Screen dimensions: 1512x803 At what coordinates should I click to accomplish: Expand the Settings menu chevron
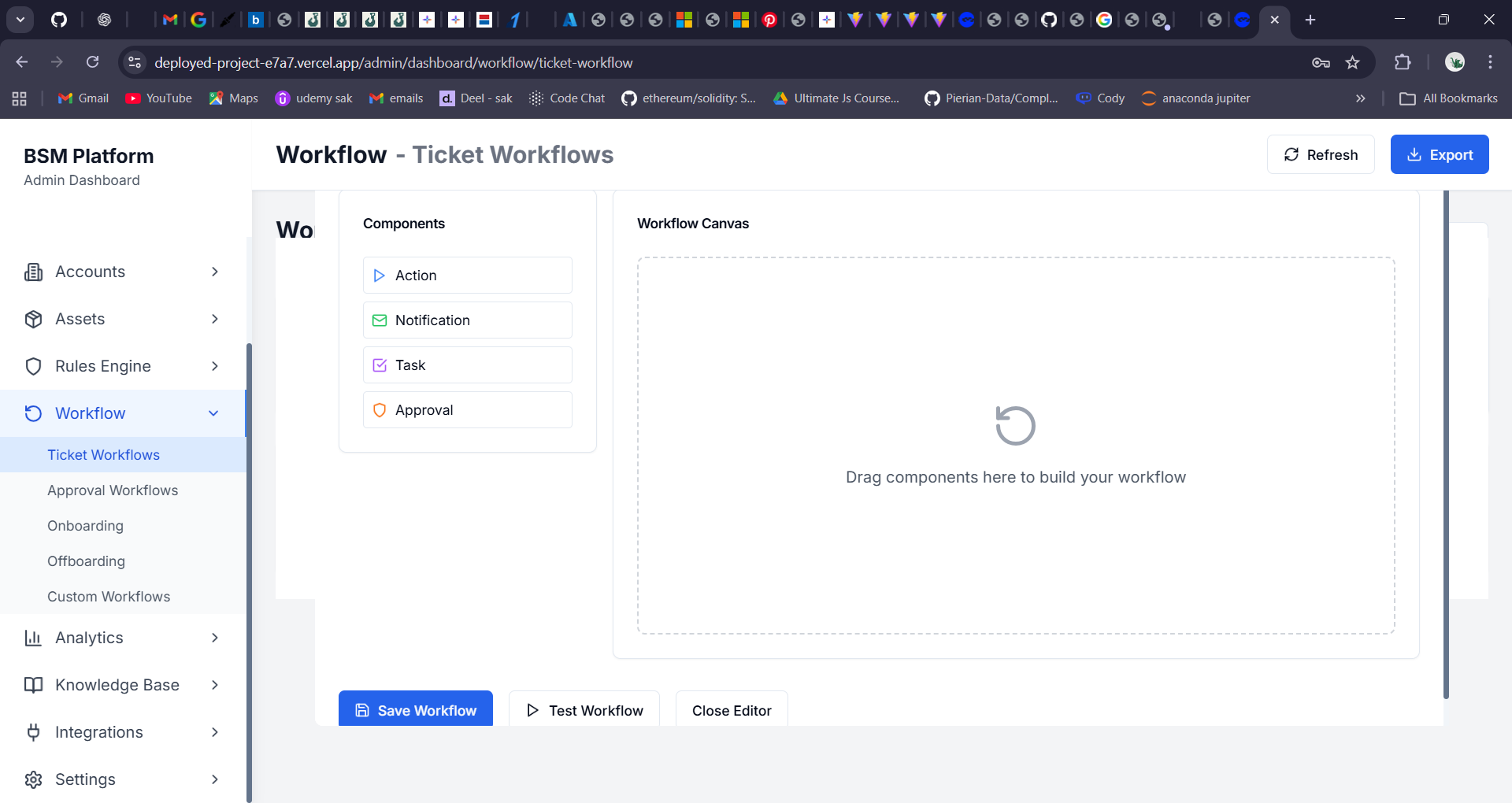(215, 779)
